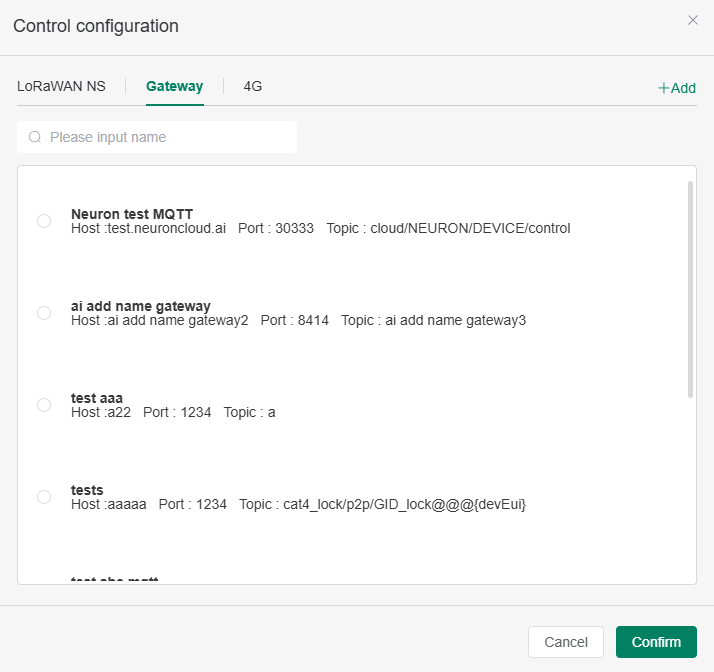Click the gateway list vertical scrollbar

(690, 290)
